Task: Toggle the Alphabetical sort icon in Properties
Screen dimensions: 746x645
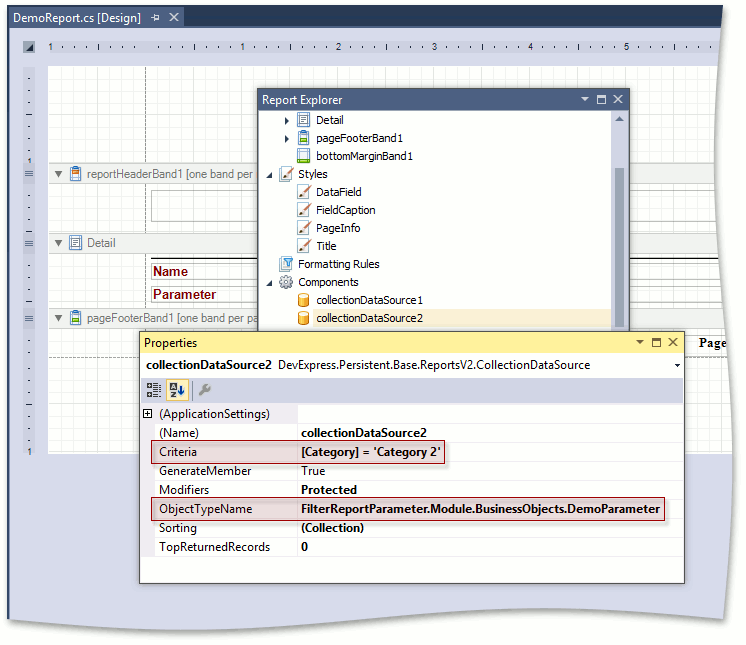Action: (x=175, y=391)
